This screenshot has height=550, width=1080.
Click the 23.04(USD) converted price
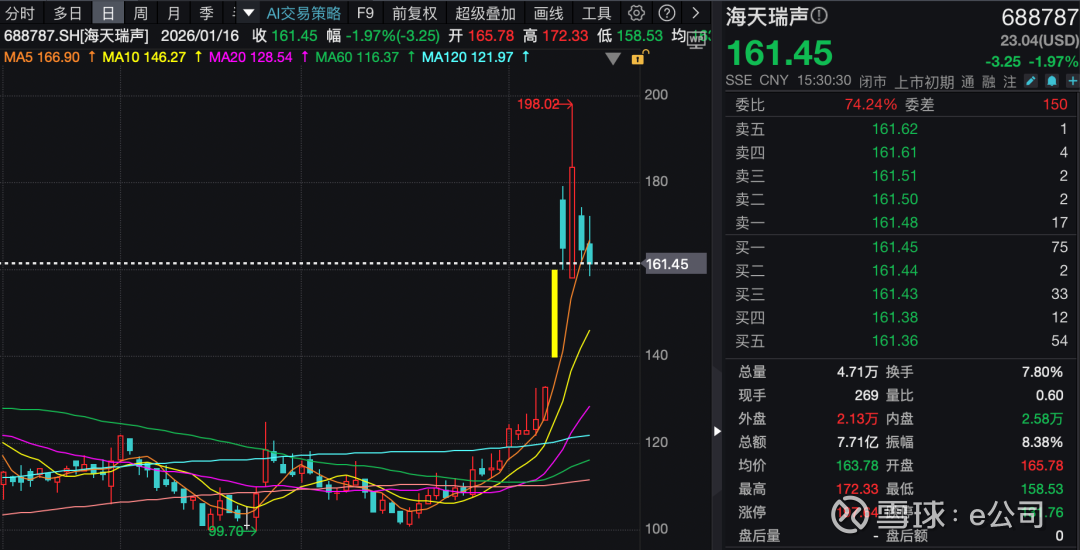pos(1039,41)
